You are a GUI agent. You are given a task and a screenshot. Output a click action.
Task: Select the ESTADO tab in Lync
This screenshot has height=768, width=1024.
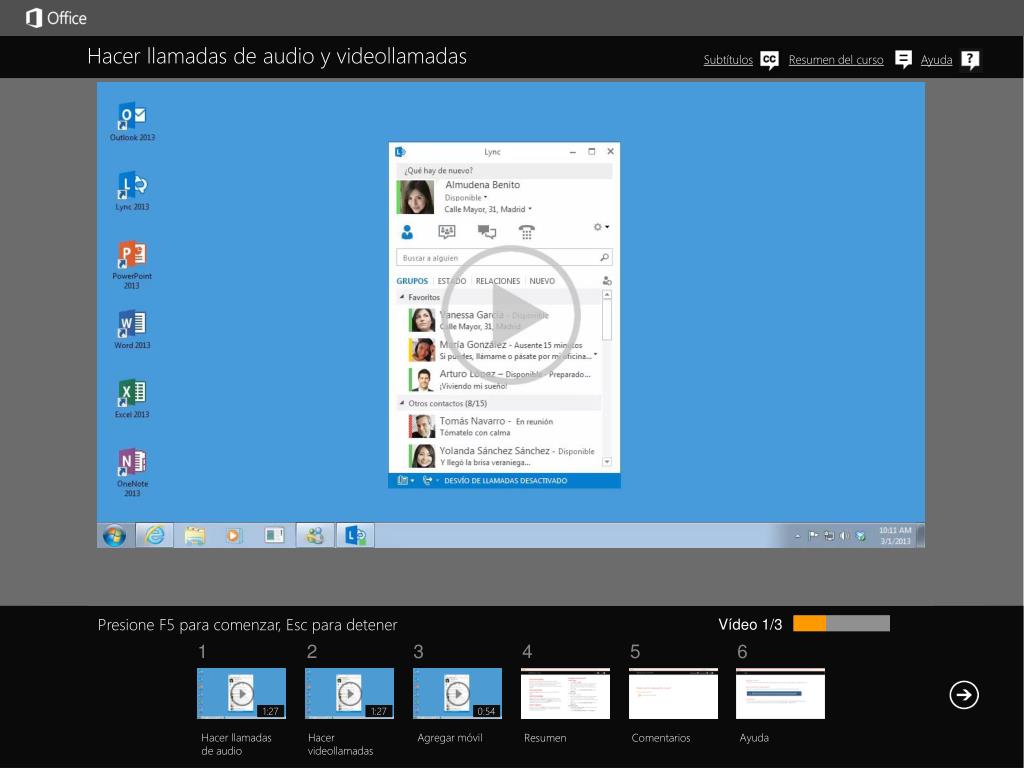(x=452, y=281)
